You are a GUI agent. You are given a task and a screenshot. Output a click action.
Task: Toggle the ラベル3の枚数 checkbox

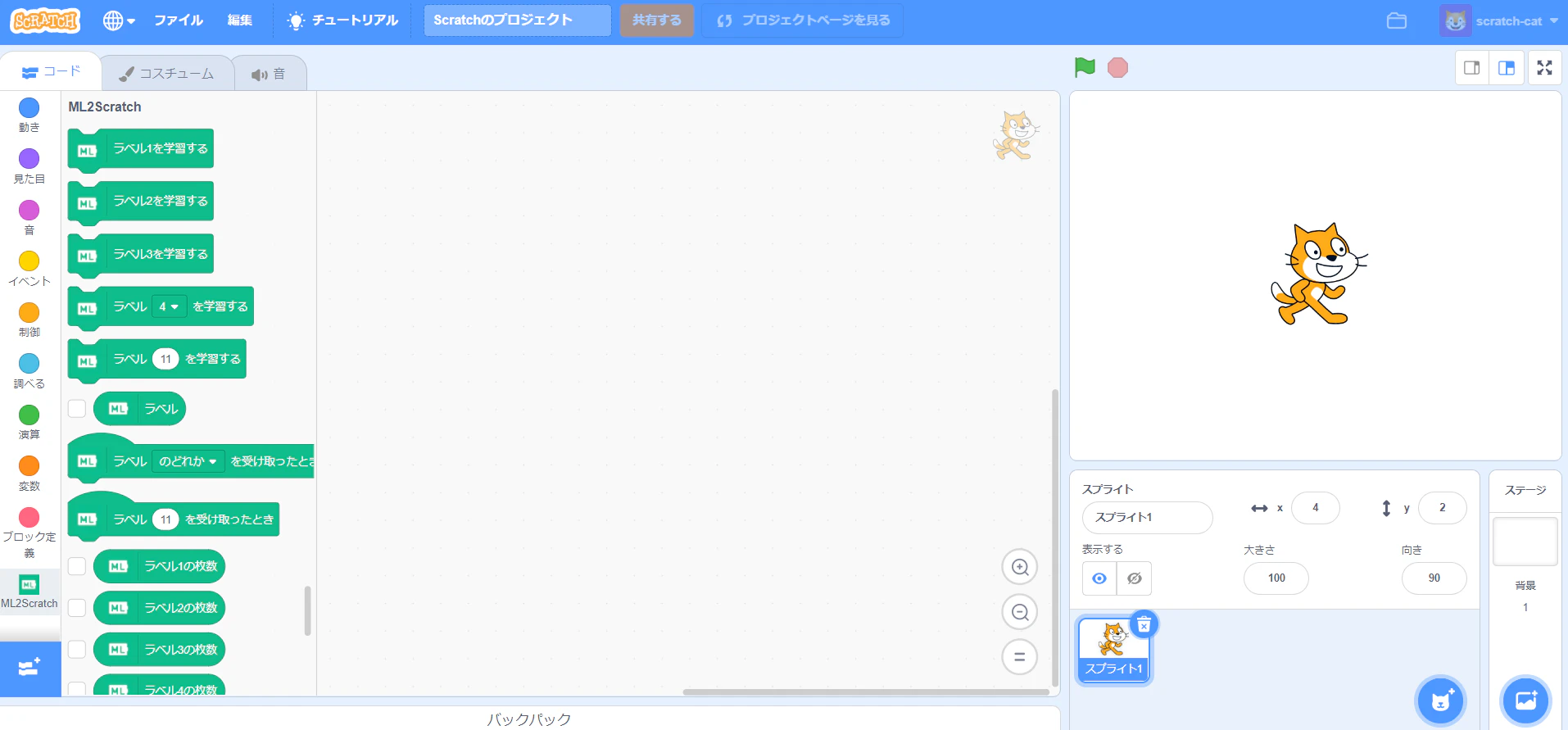pos(77,650)
